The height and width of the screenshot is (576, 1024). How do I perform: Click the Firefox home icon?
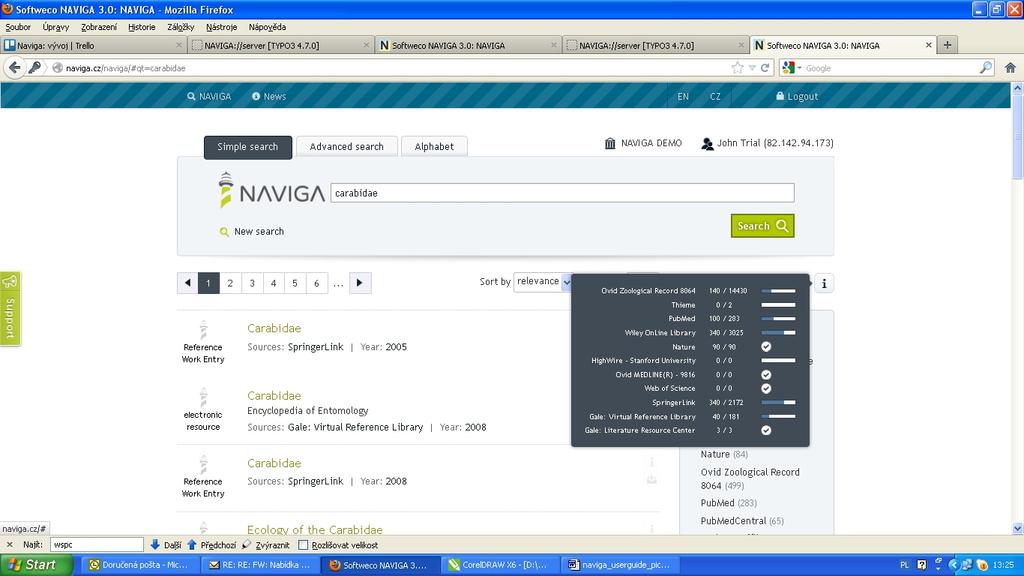[x=1010, y=68]
